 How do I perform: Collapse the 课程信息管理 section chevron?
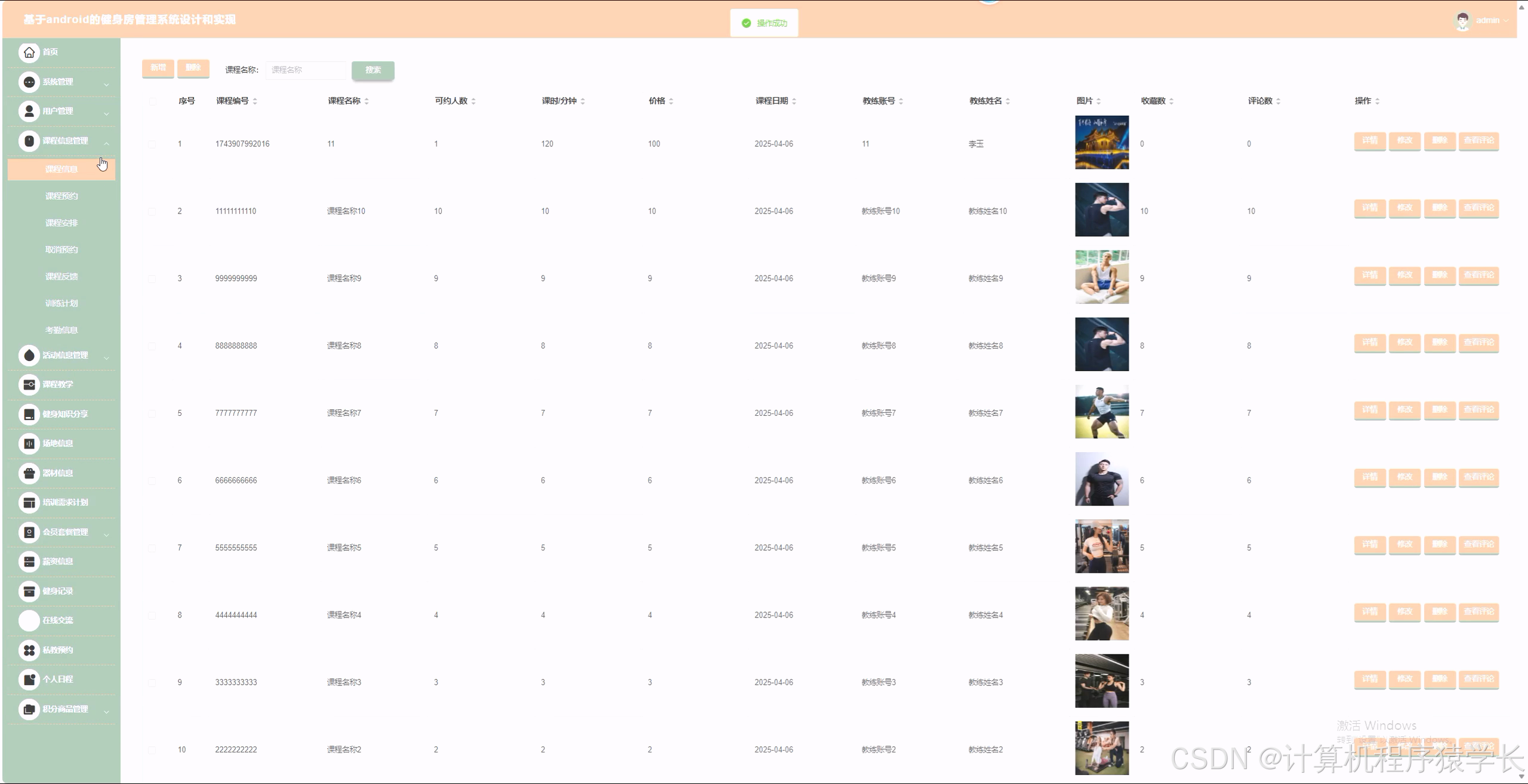click(106, 143)
